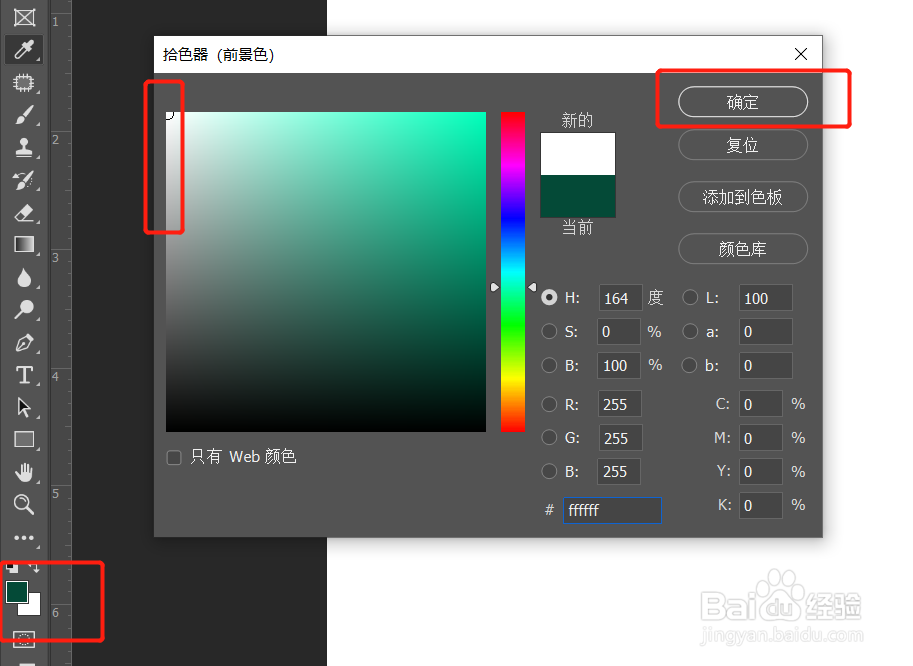Screen dimensions: 913x666
Task: Select the H radio button
Action: [x=549, y=297]
